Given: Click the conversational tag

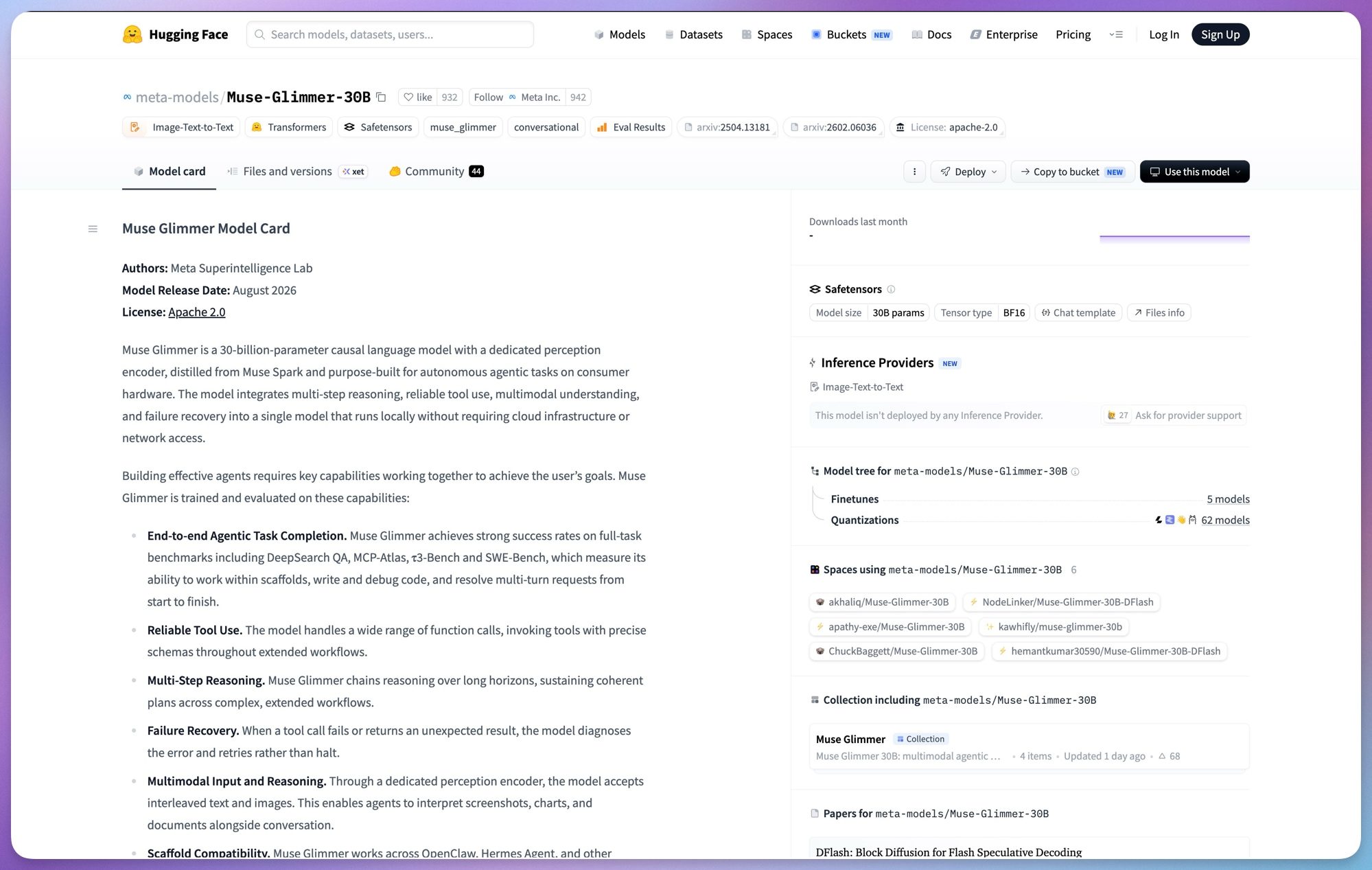Looking at the screenshot, I should [x=546, y=127].
